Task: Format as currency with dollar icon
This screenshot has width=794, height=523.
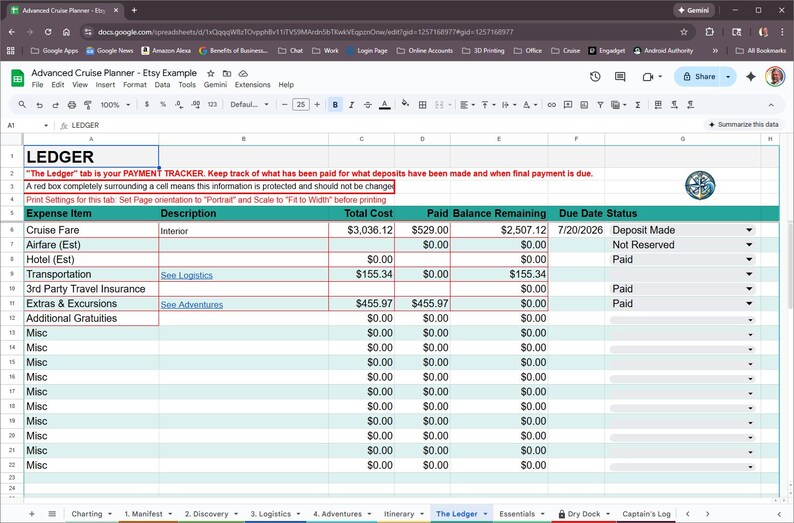Action: pos(147,104)
